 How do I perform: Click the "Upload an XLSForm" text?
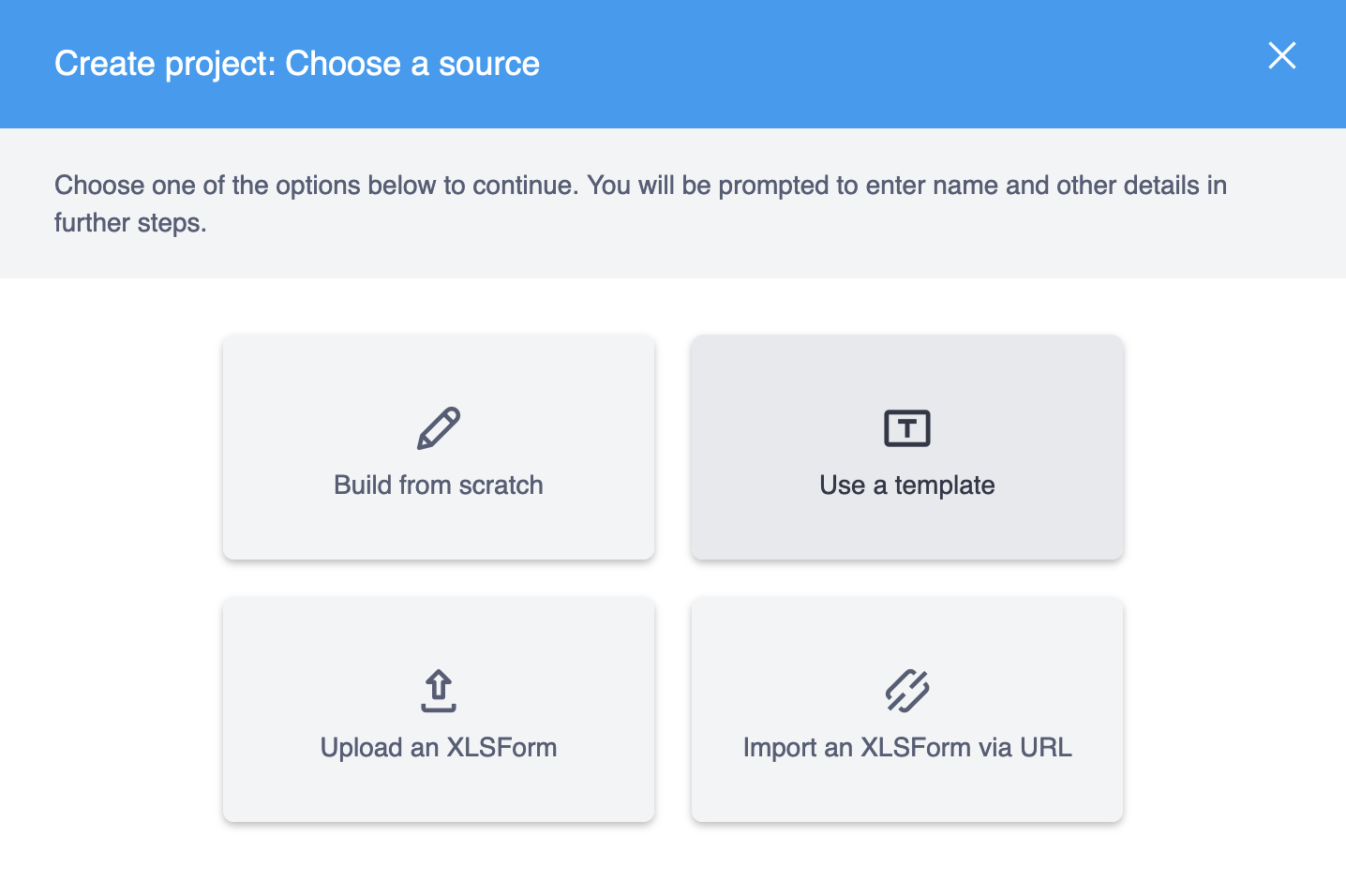click(438, 747)
